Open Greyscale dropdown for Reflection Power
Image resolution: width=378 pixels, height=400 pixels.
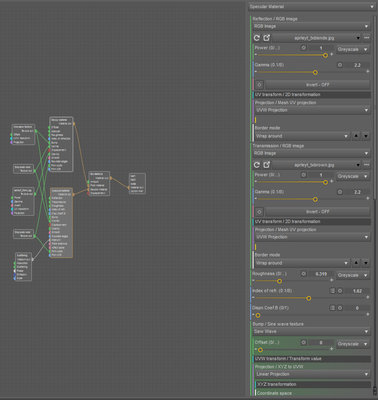click(353, 49)
